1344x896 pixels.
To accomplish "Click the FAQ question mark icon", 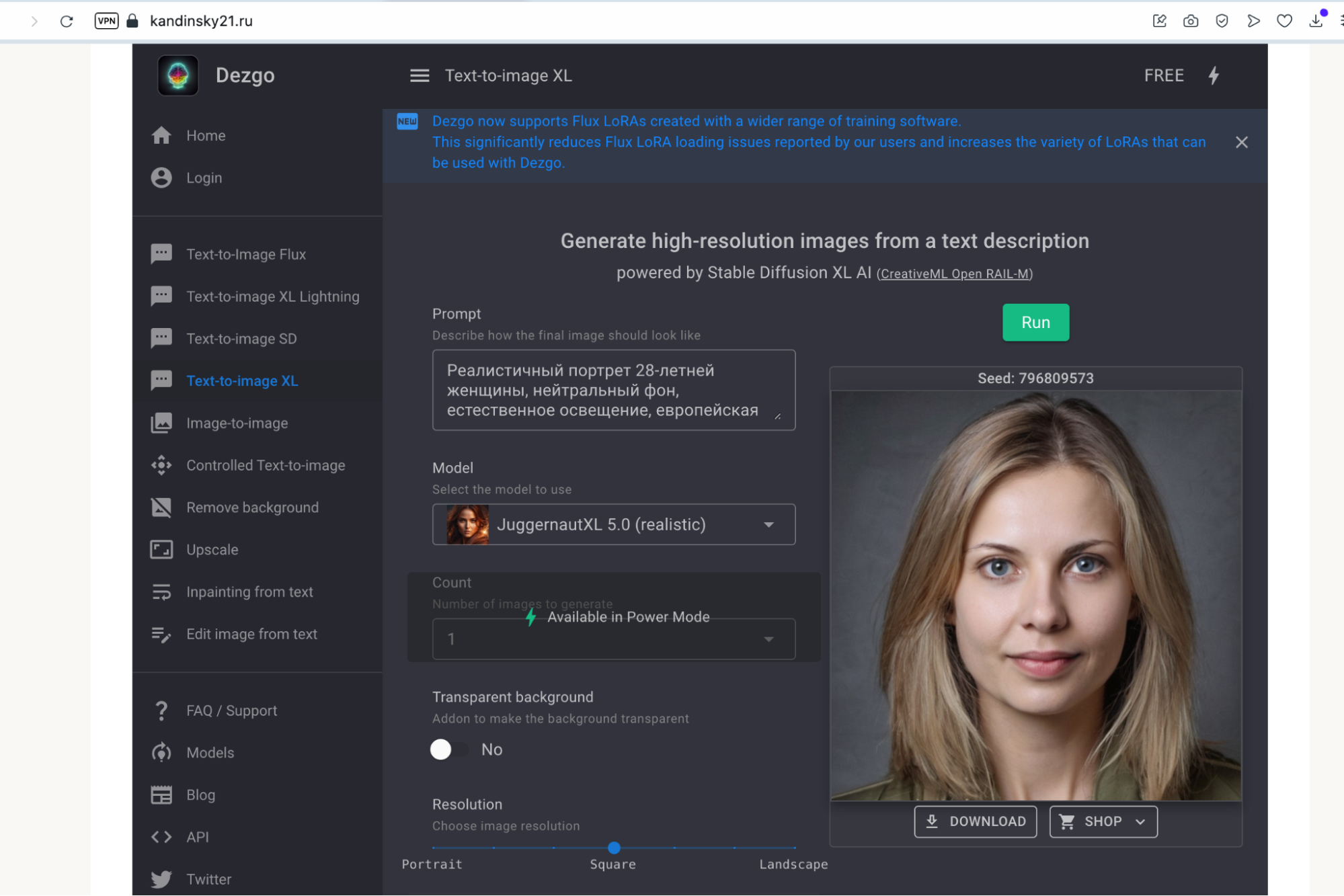I will 161,710.
